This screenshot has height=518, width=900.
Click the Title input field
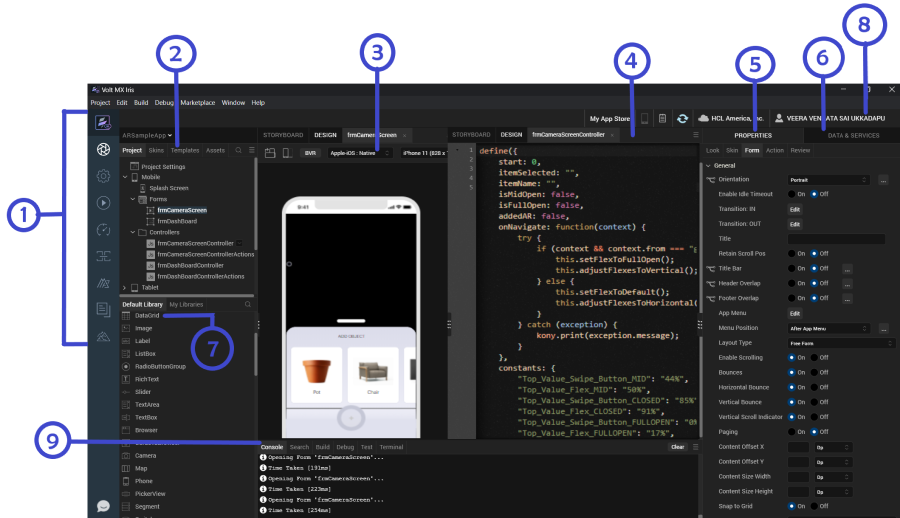click(836, 239)
